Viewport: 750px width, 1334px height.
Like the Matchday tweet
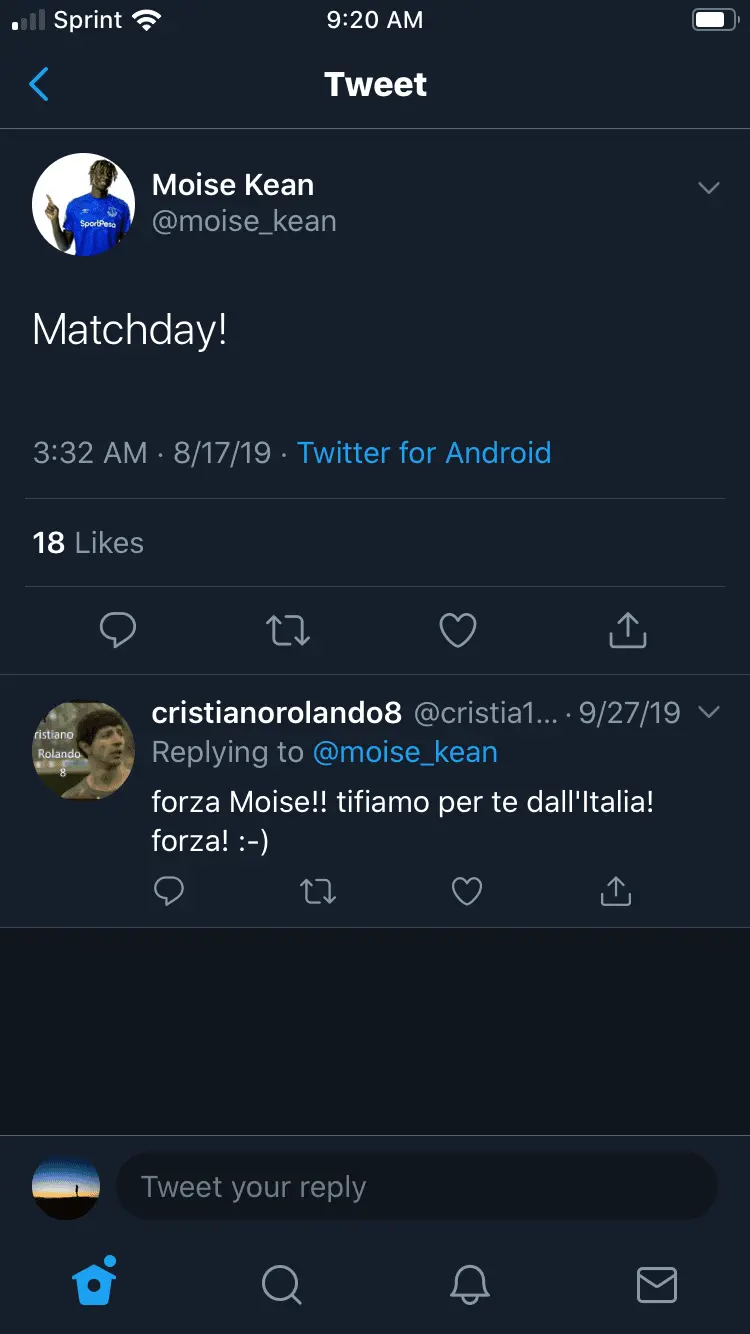tap(458, 630)
